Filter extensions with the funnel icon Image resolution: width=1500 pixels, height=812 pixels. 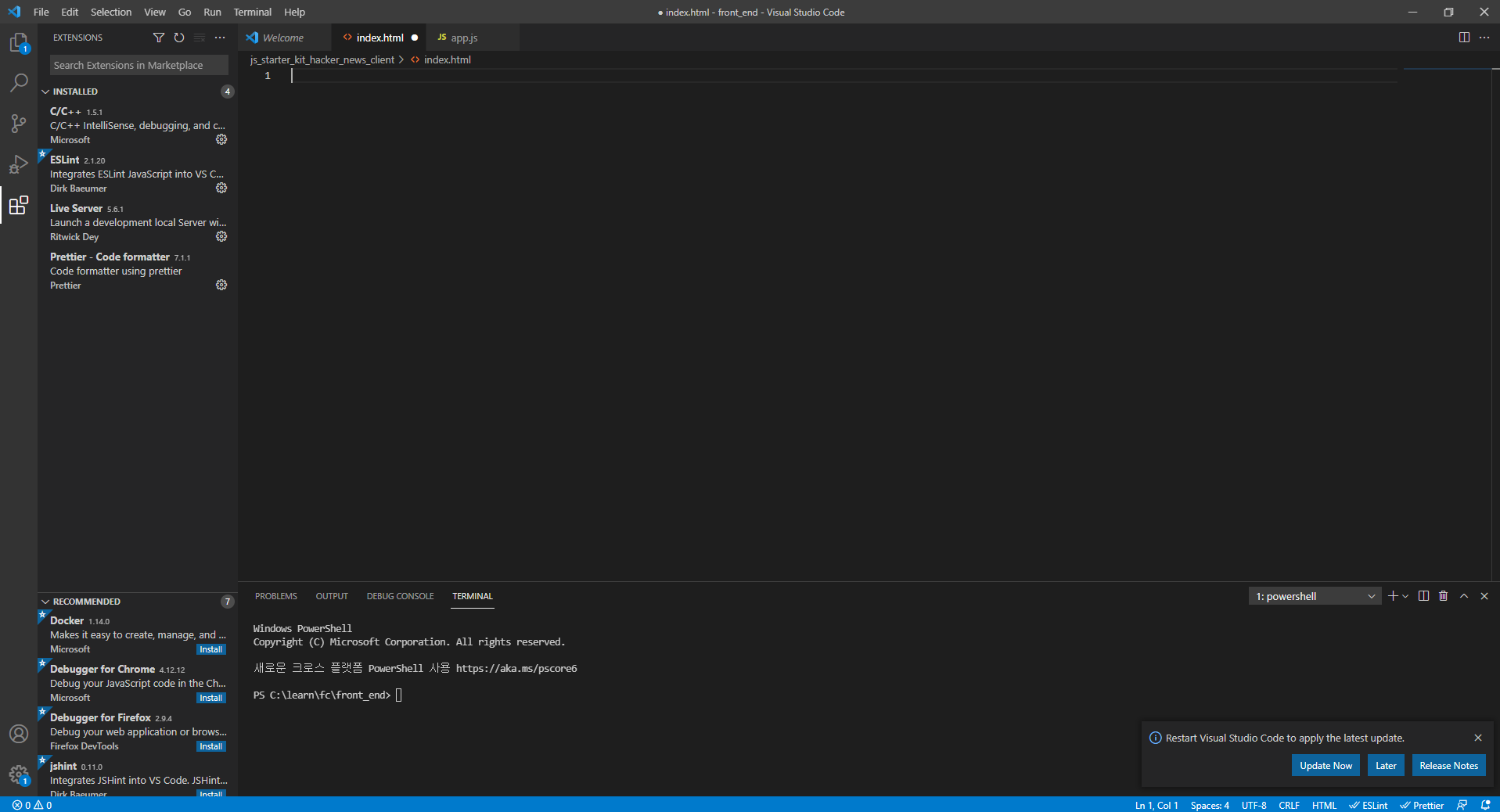point(159,38)
